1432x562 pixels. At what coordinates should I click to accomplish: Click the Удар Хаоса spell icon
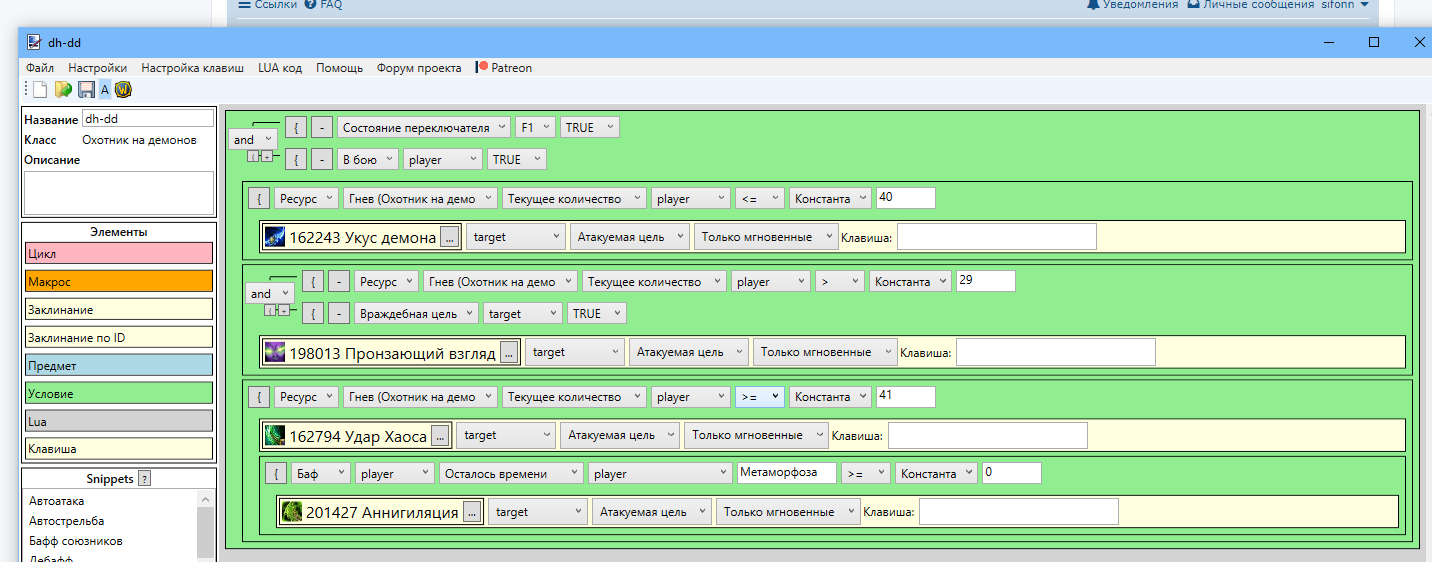[275, 436]
